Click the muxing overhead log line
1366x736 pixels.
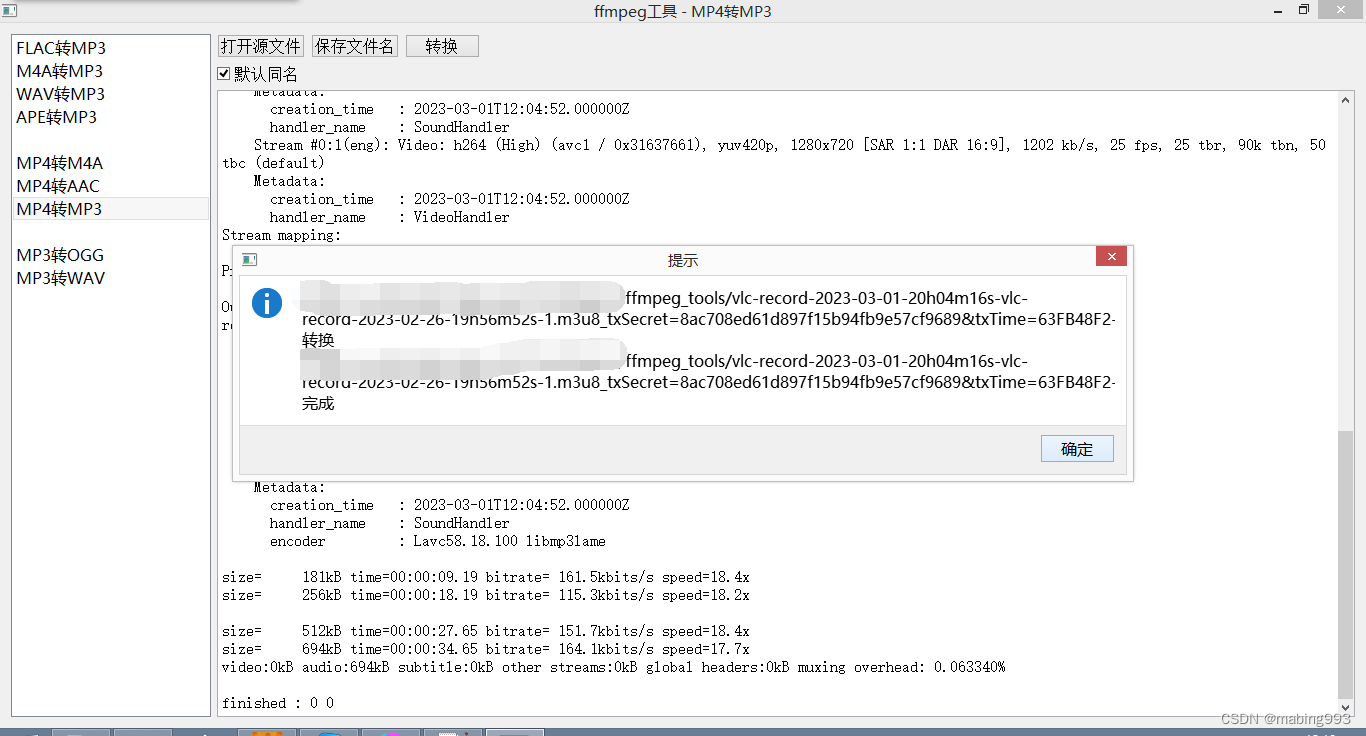613,667
